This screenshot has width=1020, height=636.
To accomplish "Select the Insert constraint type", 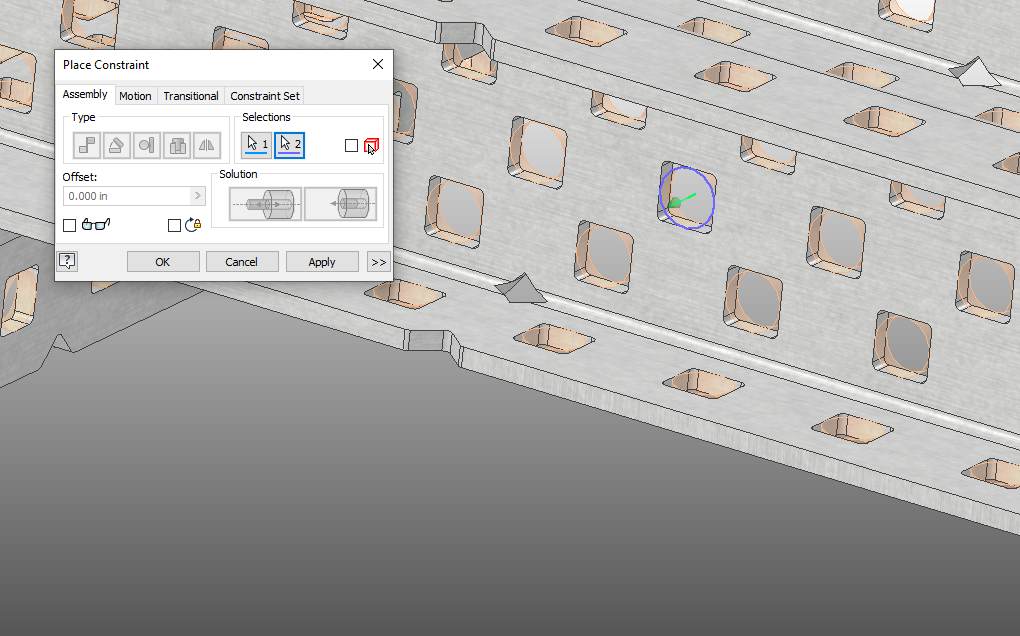I will pyautogui.click(x=176, y=145).
